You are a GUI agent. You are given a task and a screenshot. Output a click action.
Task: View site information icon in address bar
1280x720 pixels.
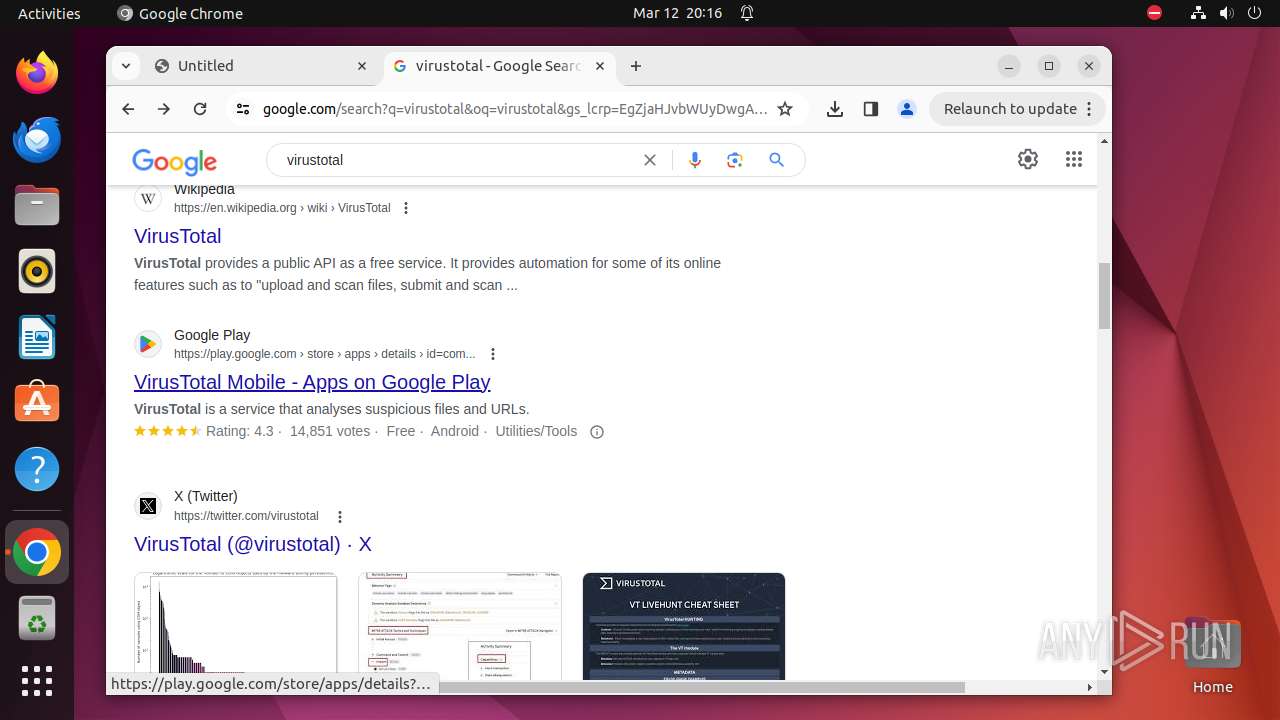point(243,109)
